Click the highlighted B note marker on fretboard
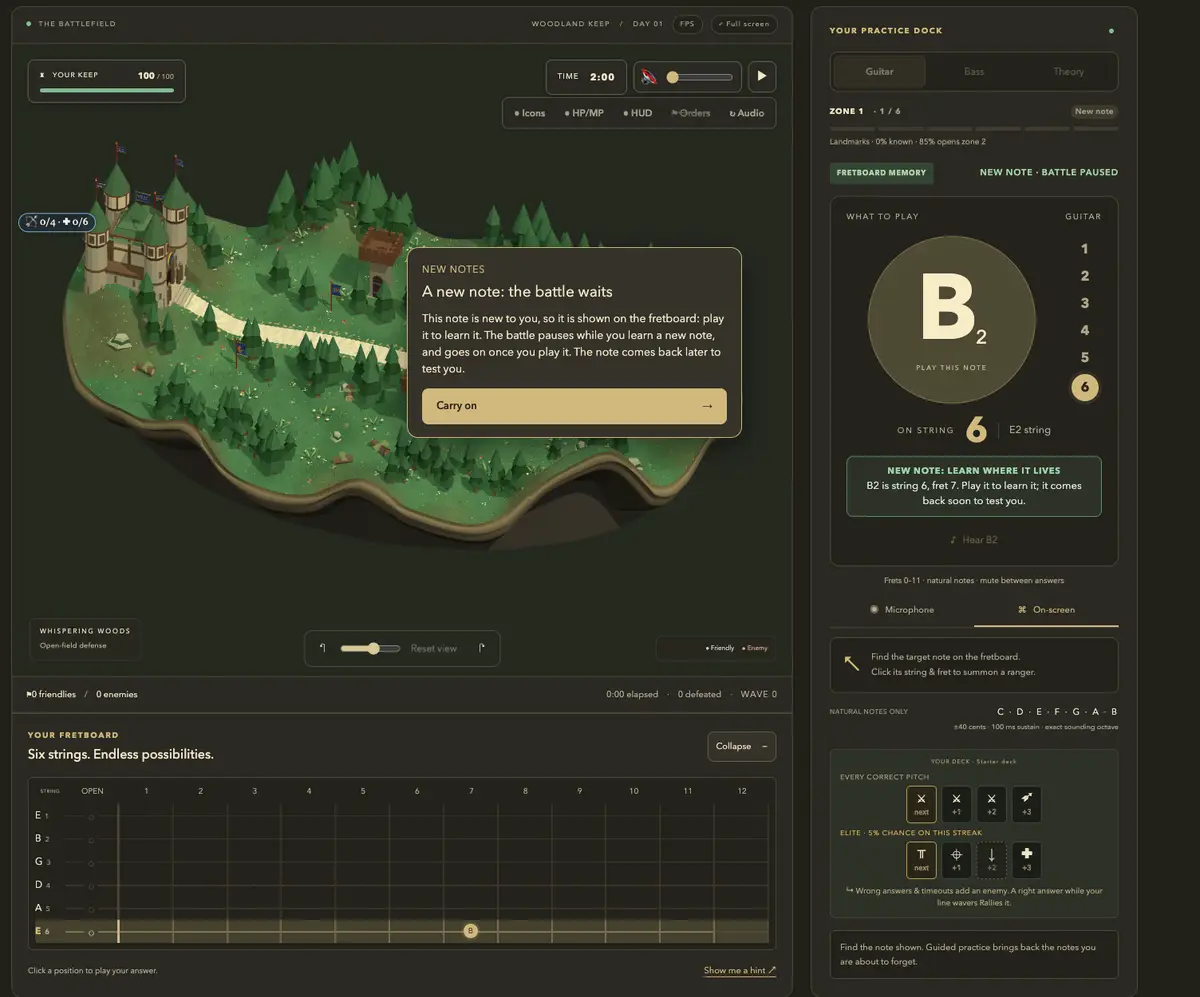1200x997 pixels. (x=470, y=931)
